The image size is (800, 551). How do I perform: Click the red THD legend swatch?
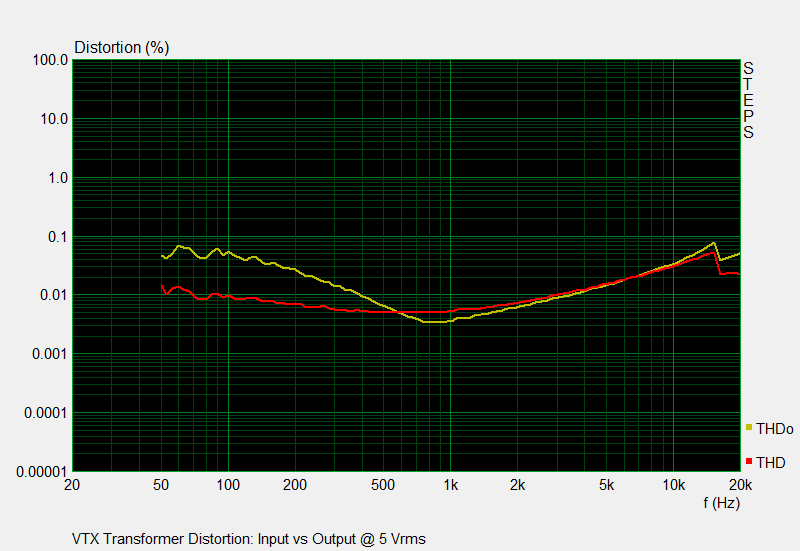tap(748, 461)
